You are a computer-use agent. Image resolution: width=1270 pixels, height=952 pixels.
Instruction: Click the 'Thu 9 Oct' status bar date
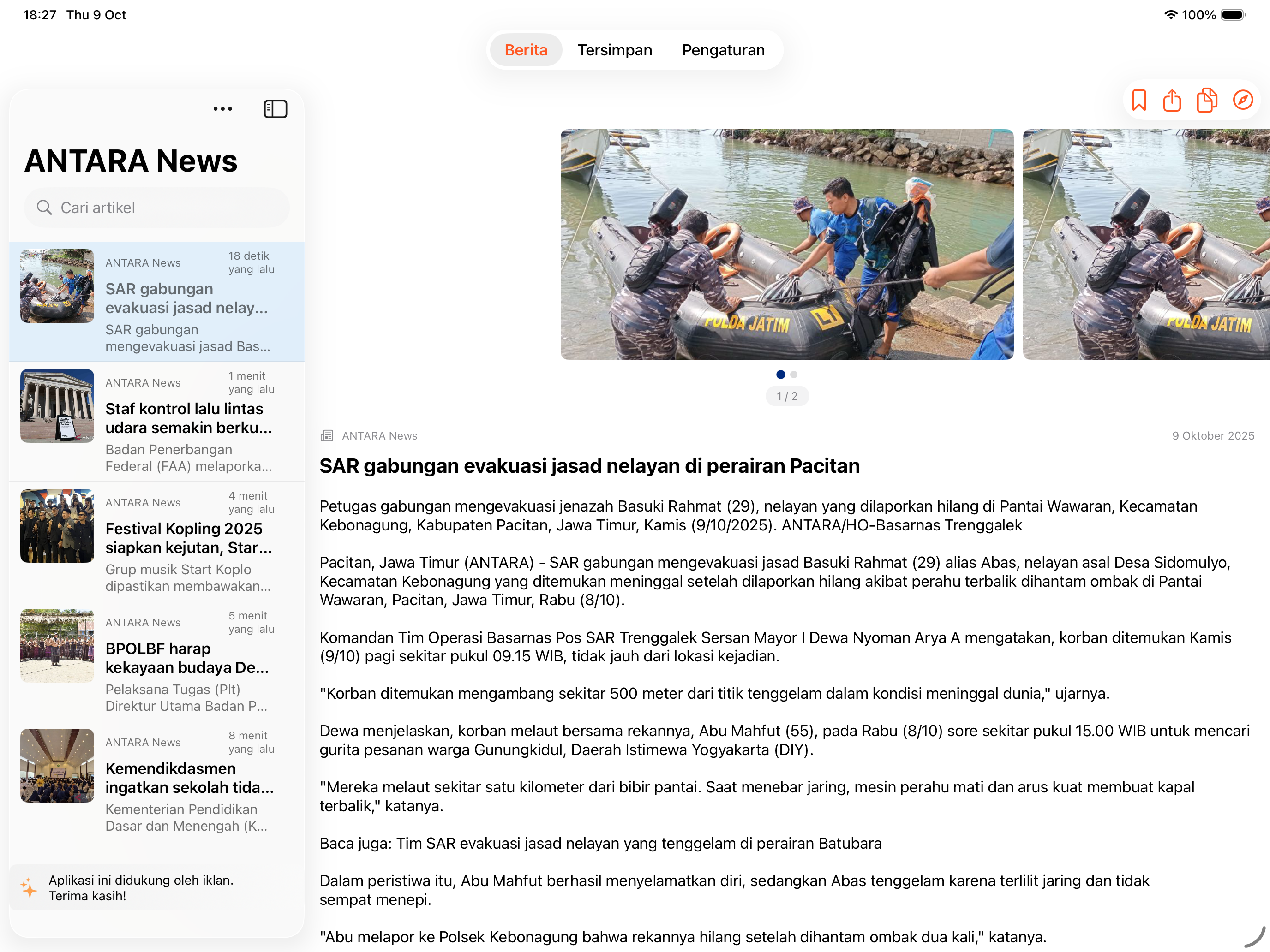(96, 14)
